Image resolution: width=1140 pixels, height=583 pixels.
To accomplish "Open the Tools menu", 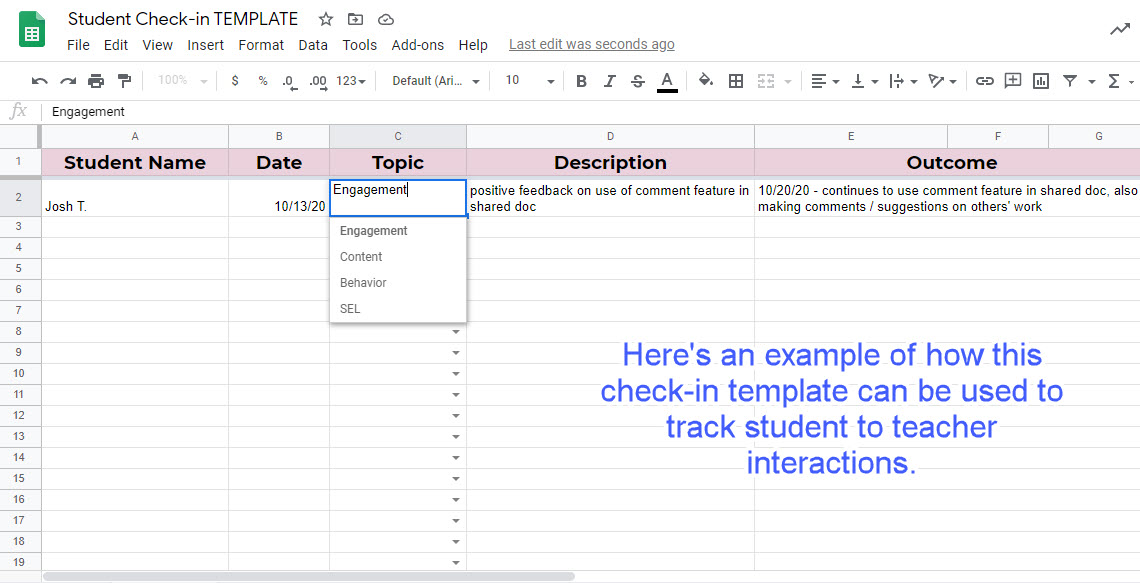I will tap(360, 45).
